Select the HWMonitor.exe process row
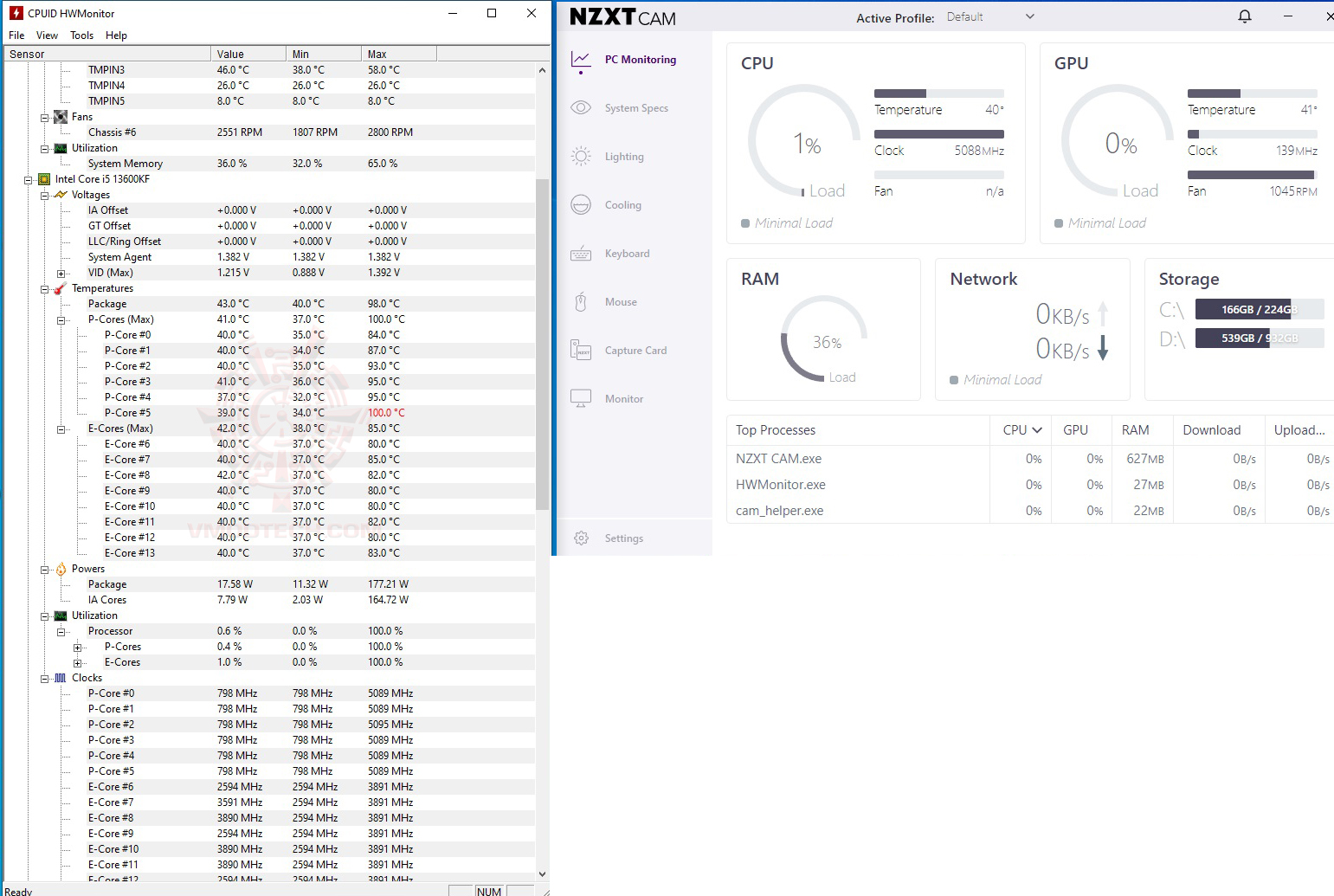Viewport: 1334px width, 896px height. coord(1030,485)
